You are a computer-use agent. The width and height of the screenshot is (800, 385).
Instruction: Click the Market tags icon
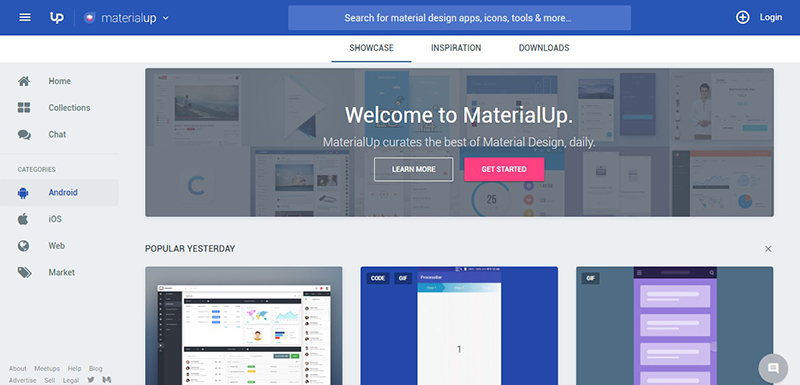[24, 272]
